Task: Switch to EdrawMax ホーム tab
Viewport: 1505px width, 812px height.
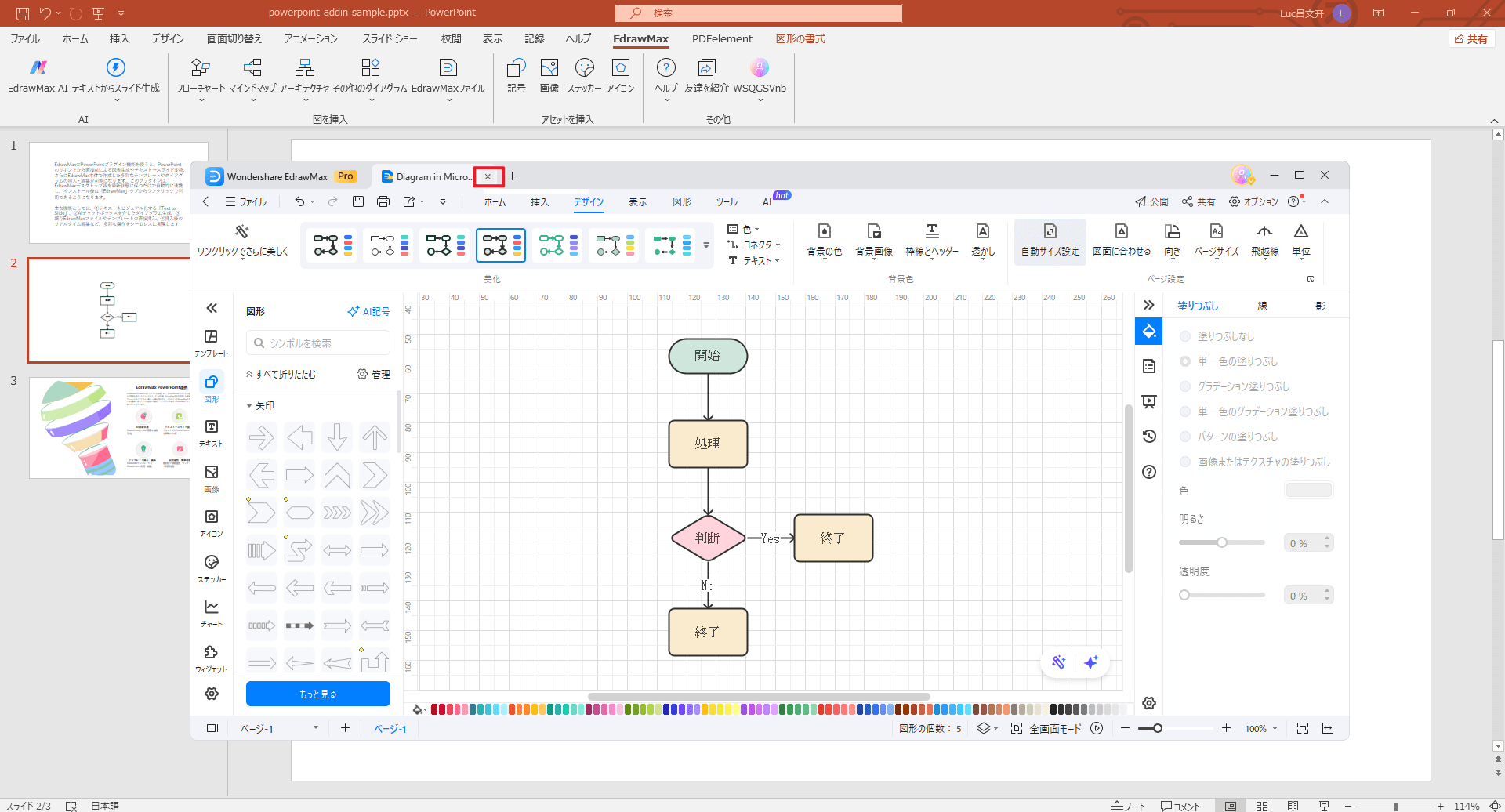Action: tap(495, 202)
